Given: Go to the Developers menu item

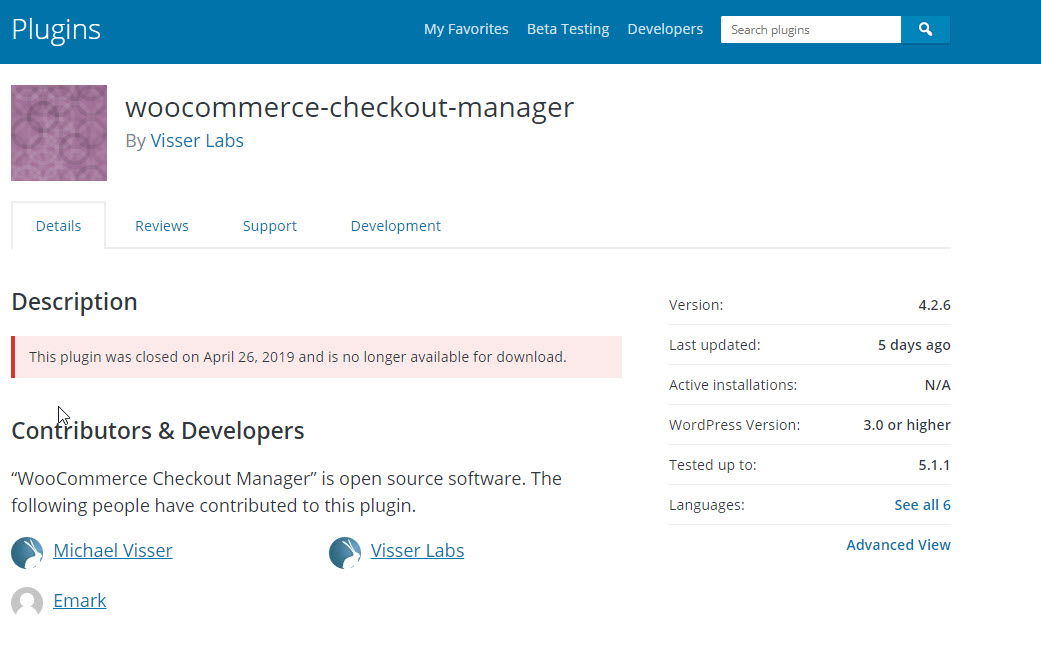Looking at the screenshot, I should [x=665, y=29].
